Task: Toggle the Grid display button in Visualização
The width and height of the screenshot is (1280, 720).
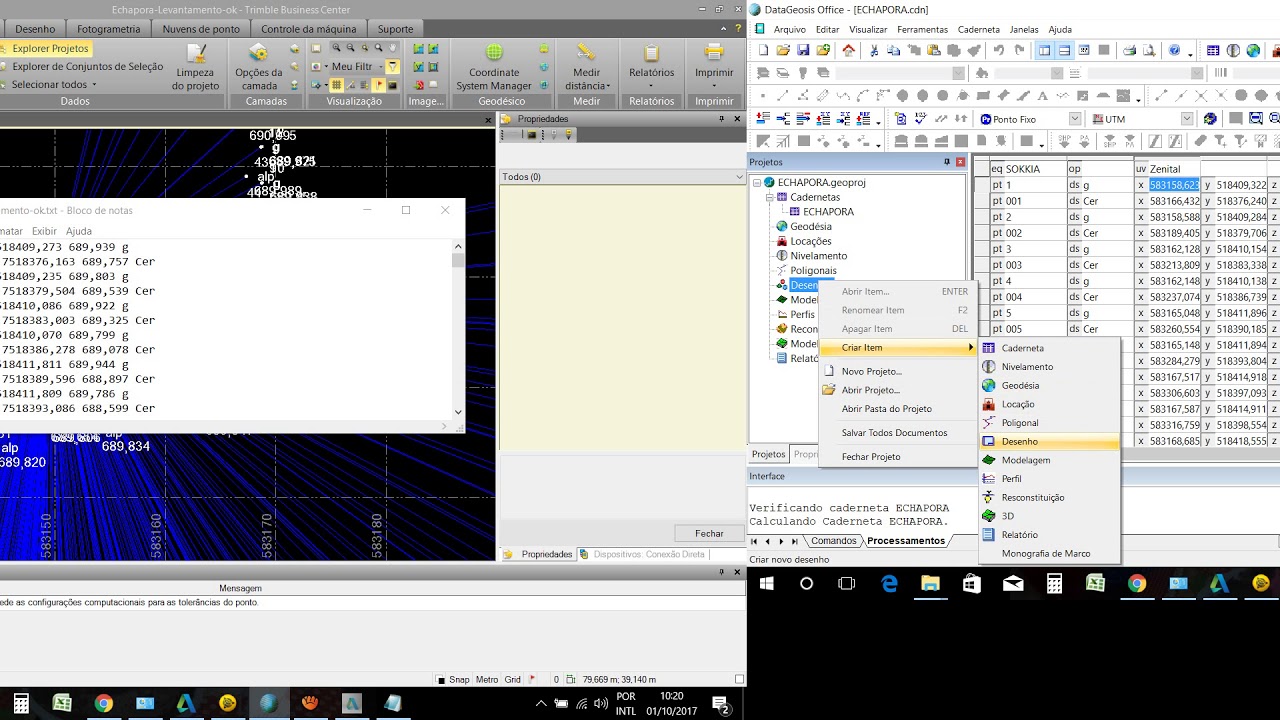Action: click(336, 85)
